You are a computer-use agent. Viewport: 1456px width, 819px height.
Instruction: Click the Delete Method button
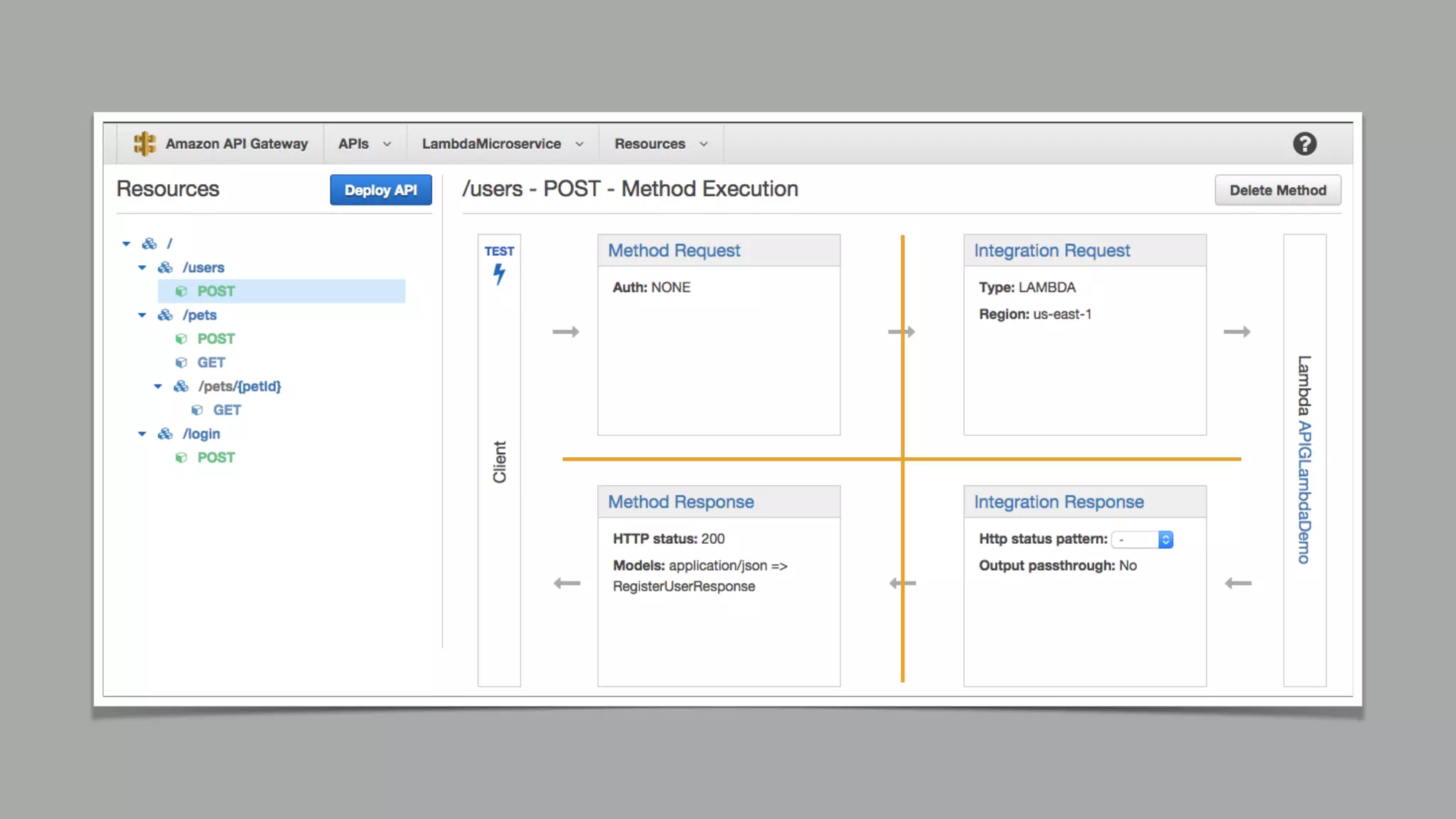pos(1278,190)
